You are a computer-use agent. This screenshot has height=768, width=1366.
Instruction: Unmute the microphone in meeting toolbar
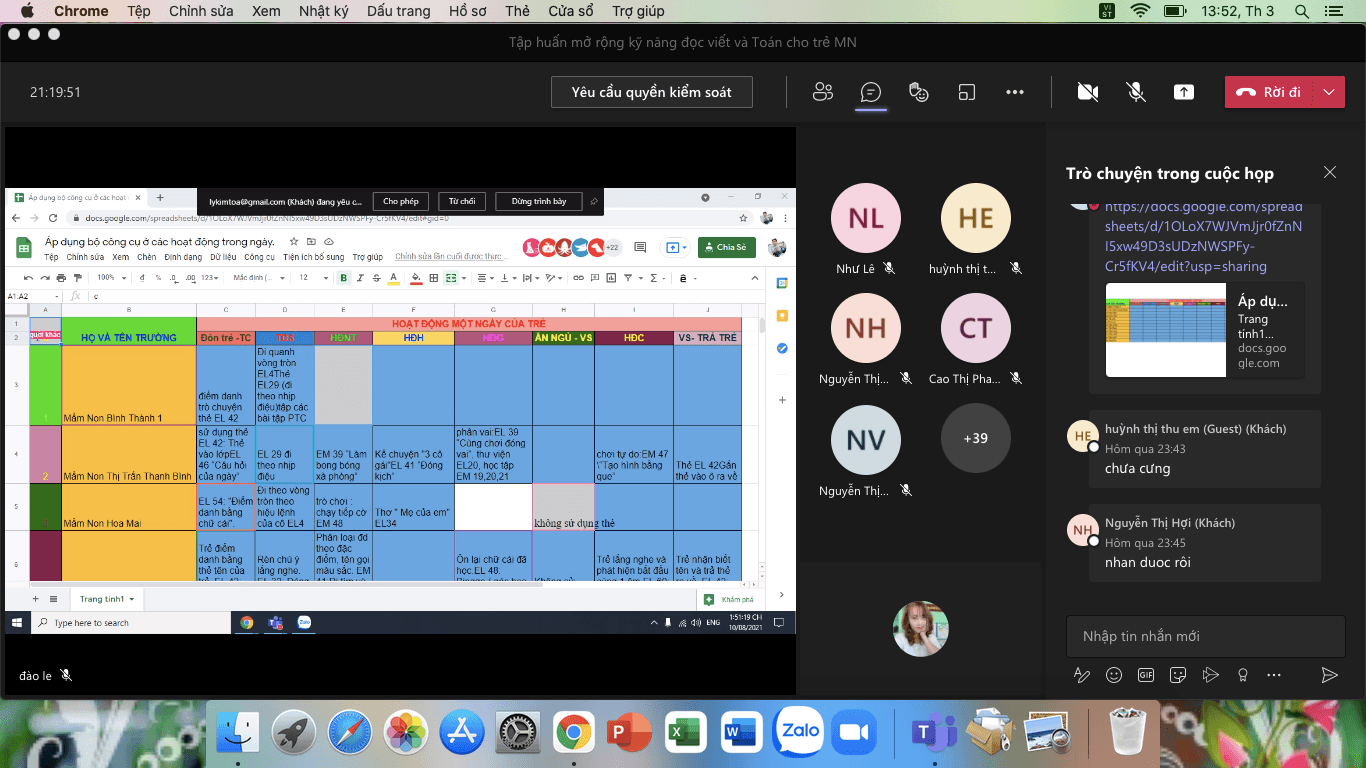click(1136, 92)
